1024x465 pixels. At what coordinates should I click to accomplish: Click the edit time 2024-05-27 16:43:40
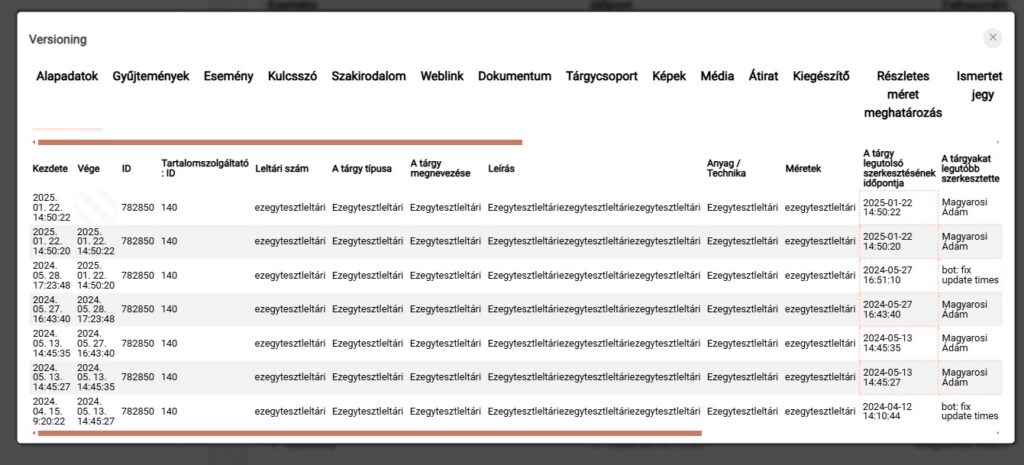coord(888,310)
